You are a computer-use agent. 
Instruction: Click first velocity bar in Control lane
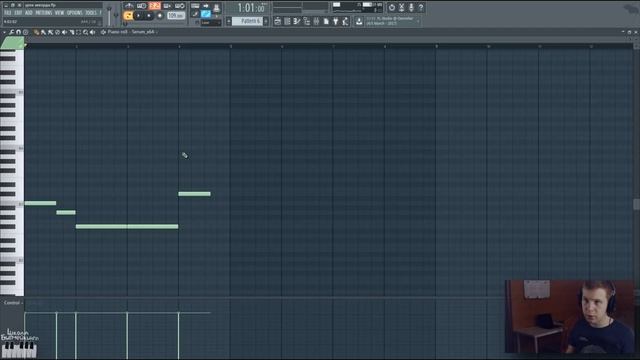(x=25, y=336)
